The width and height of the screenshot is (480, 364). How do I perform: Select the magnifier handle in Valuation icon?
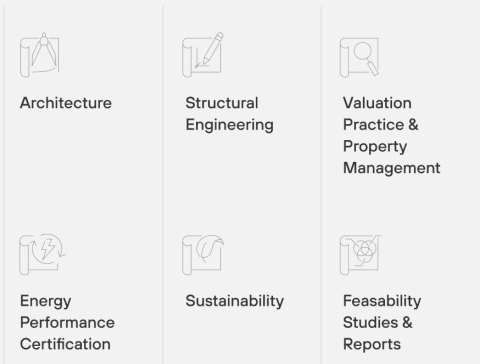373,68
